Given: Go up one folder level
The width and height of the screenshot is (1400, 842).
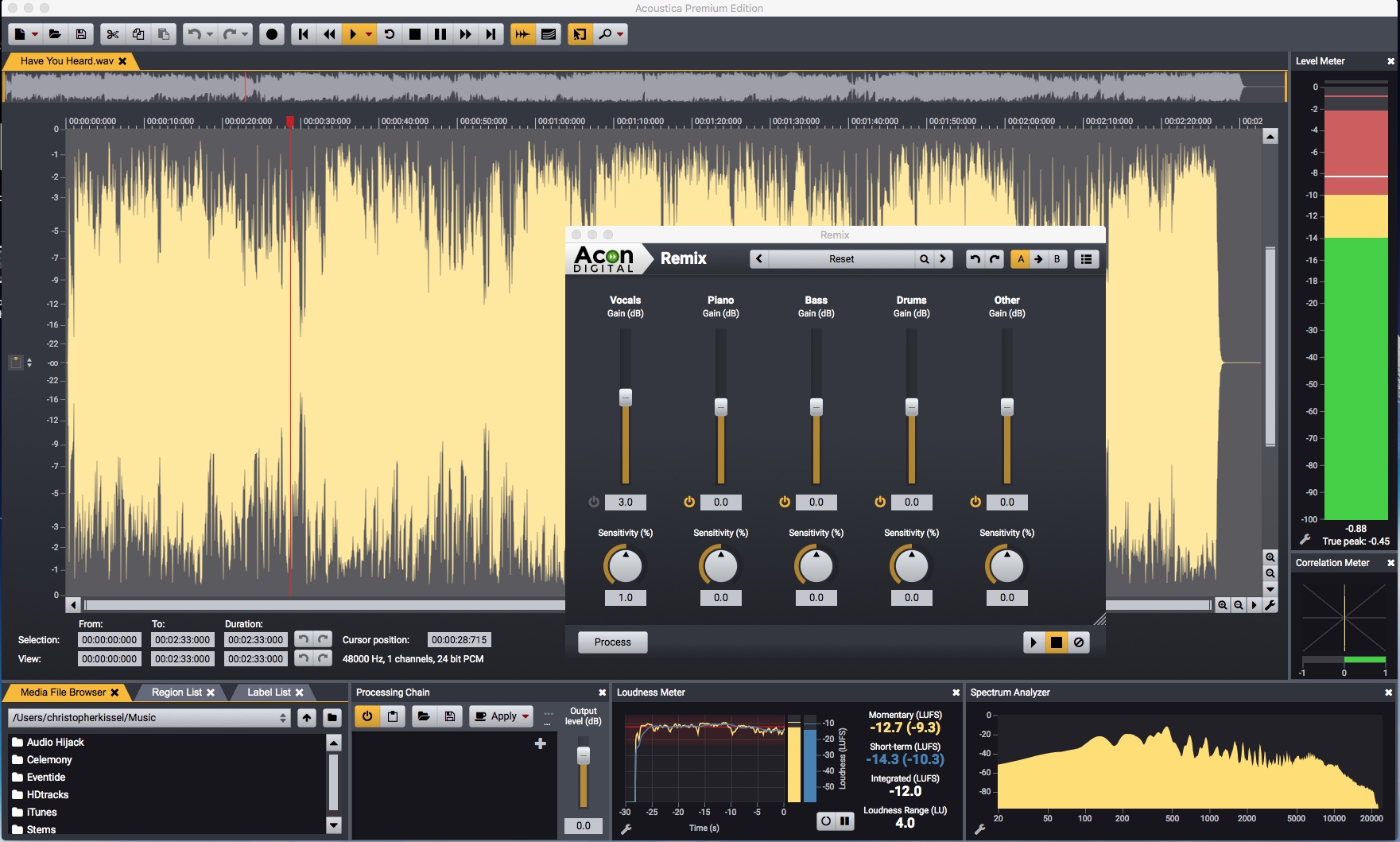Looking at the screenshot, I should [x=307, y=718].
